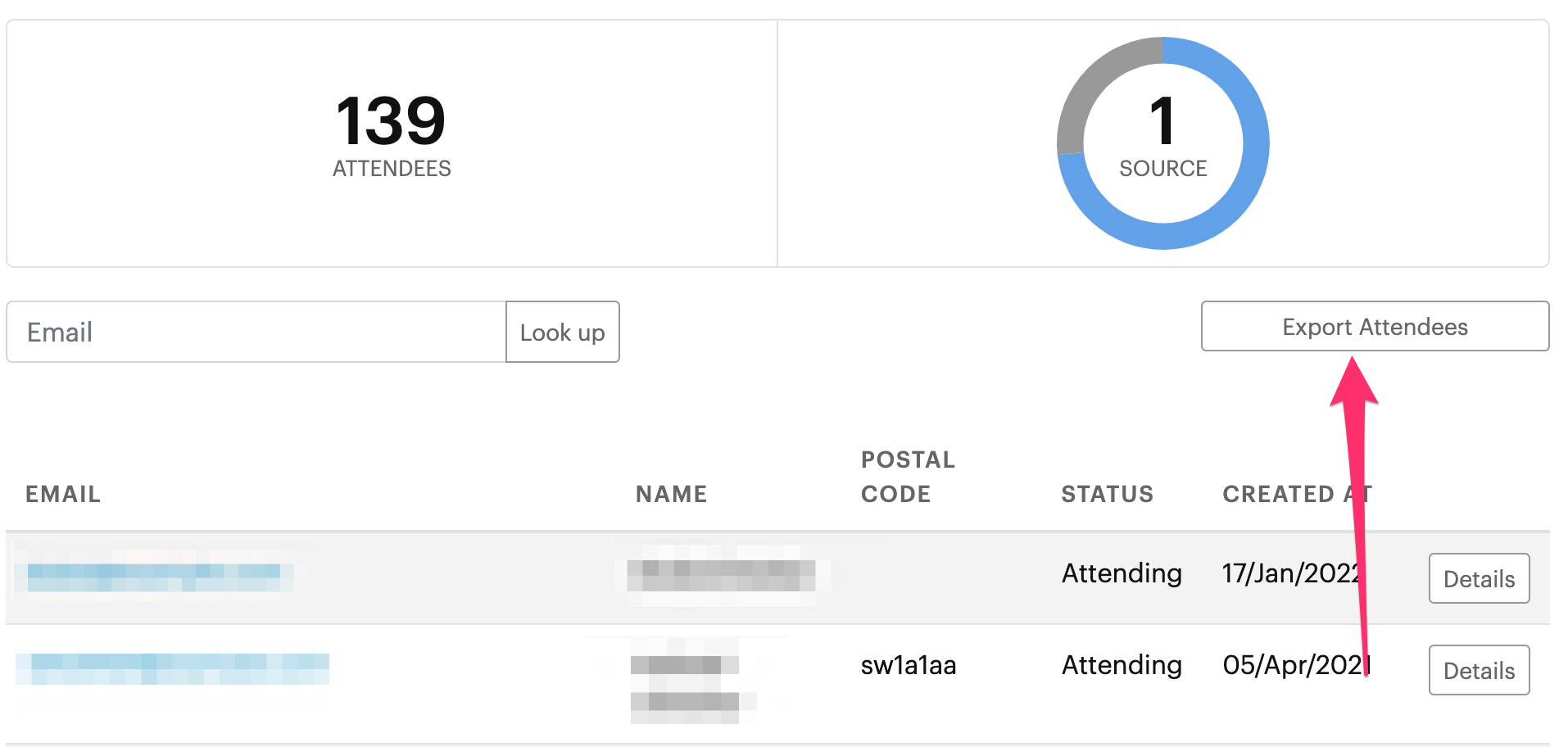
Task: Click the NAME column header
Action: [x=672, y=494]
